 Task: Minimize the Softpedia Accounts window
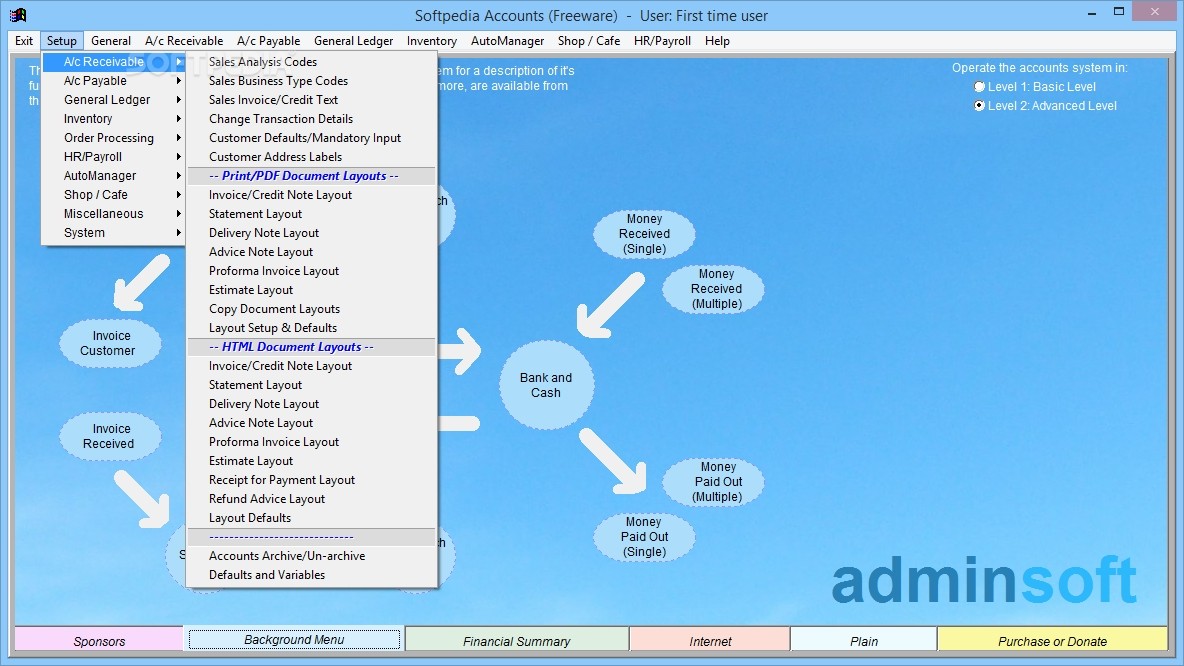click(x=1093, y=13)
